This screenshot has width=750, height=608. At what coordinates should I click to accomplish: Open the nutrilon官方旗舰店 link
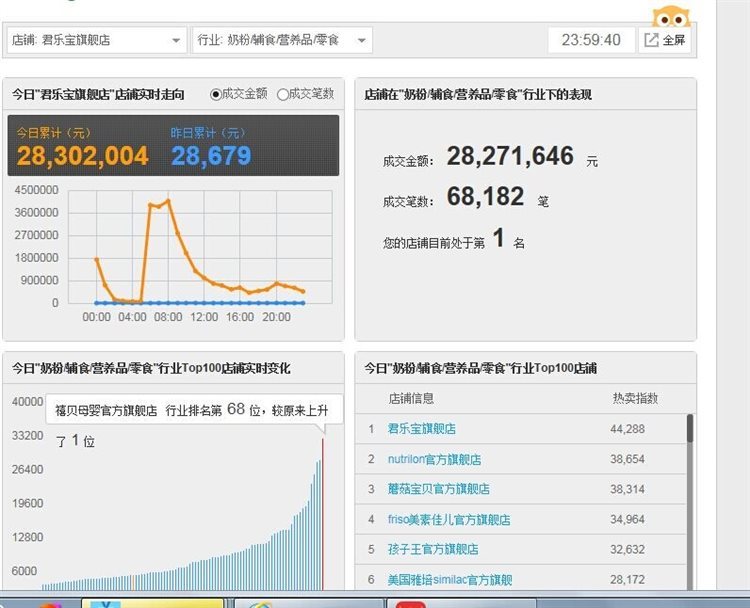click(434, 459)
